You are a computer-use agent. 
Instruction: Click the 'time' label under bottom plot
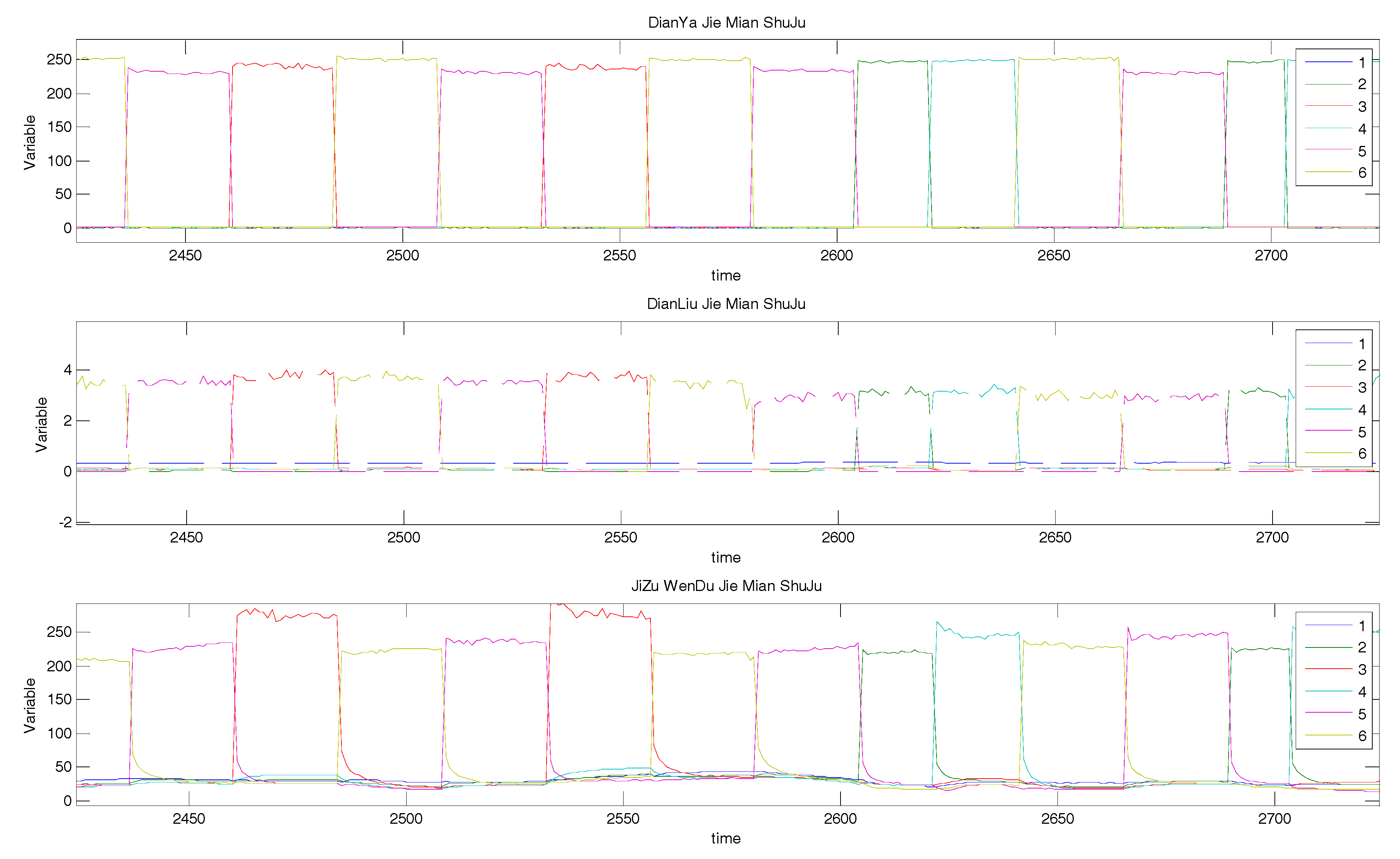pyautogui.click(x=726, y=839)
